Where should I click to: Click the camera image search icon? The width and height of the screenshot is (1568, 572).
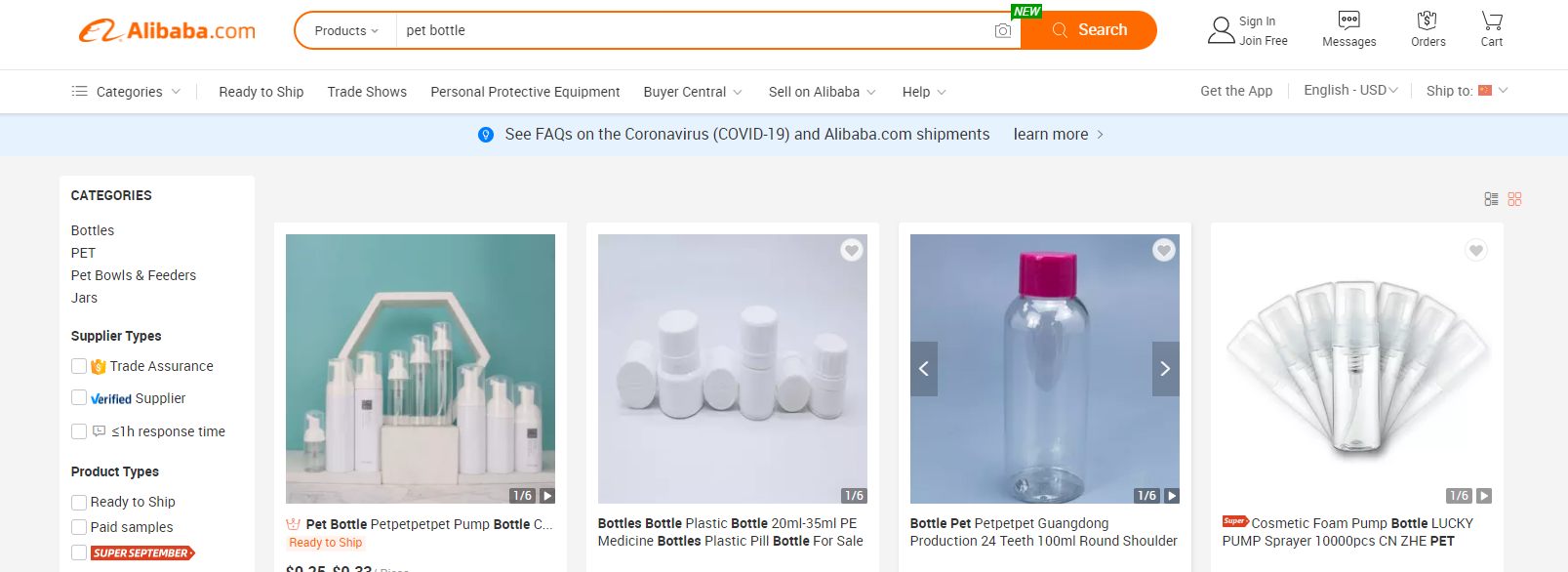point(1002,31)
